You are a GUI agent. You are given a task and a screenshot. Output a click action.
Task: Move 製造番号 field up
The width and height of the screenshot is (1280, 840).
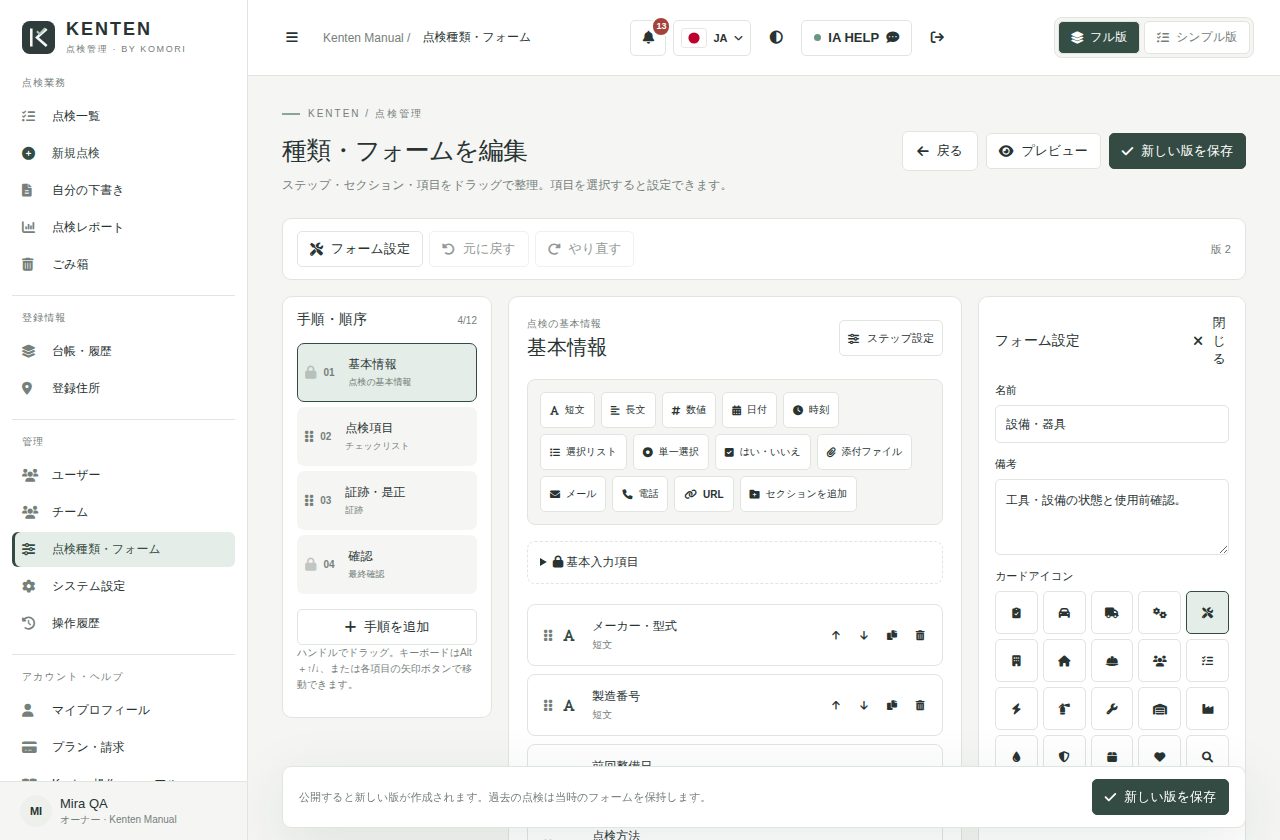pos(836,705)
